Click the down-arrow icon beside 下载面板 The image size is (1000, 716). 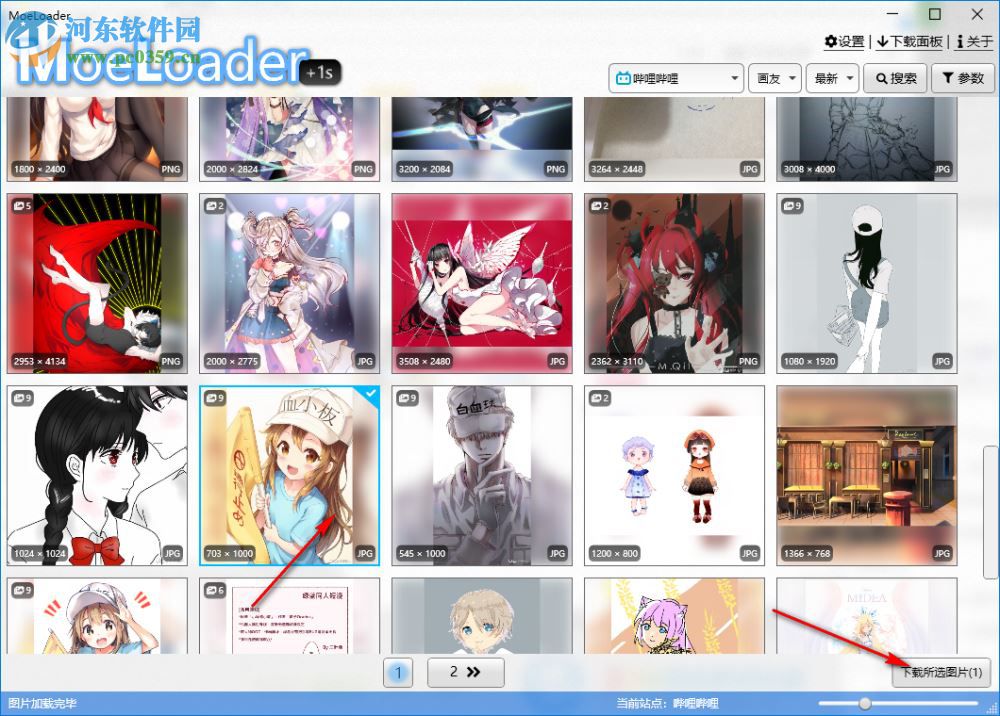click(883, 41)
